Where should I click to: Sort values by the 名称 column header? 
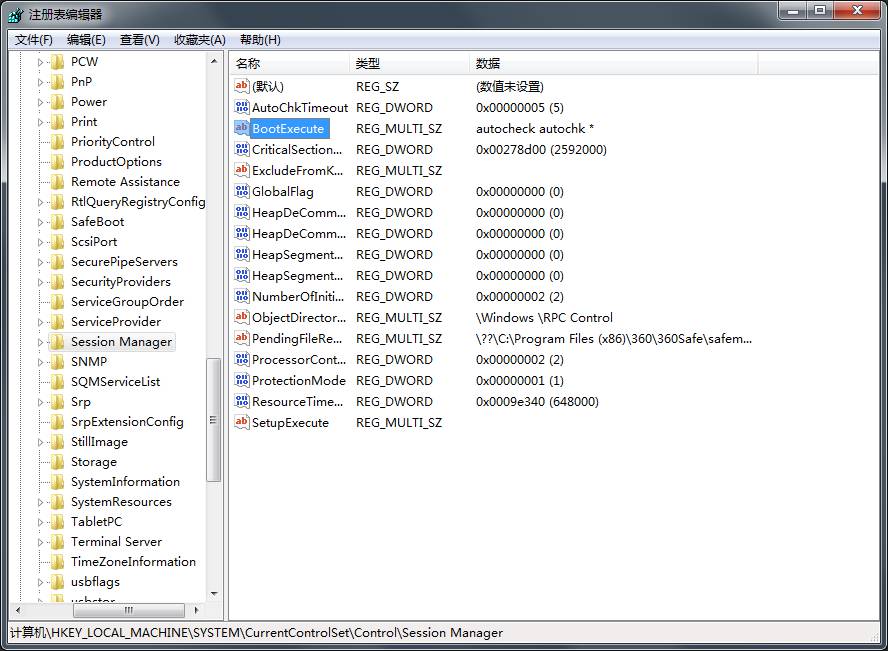(290, 64)
